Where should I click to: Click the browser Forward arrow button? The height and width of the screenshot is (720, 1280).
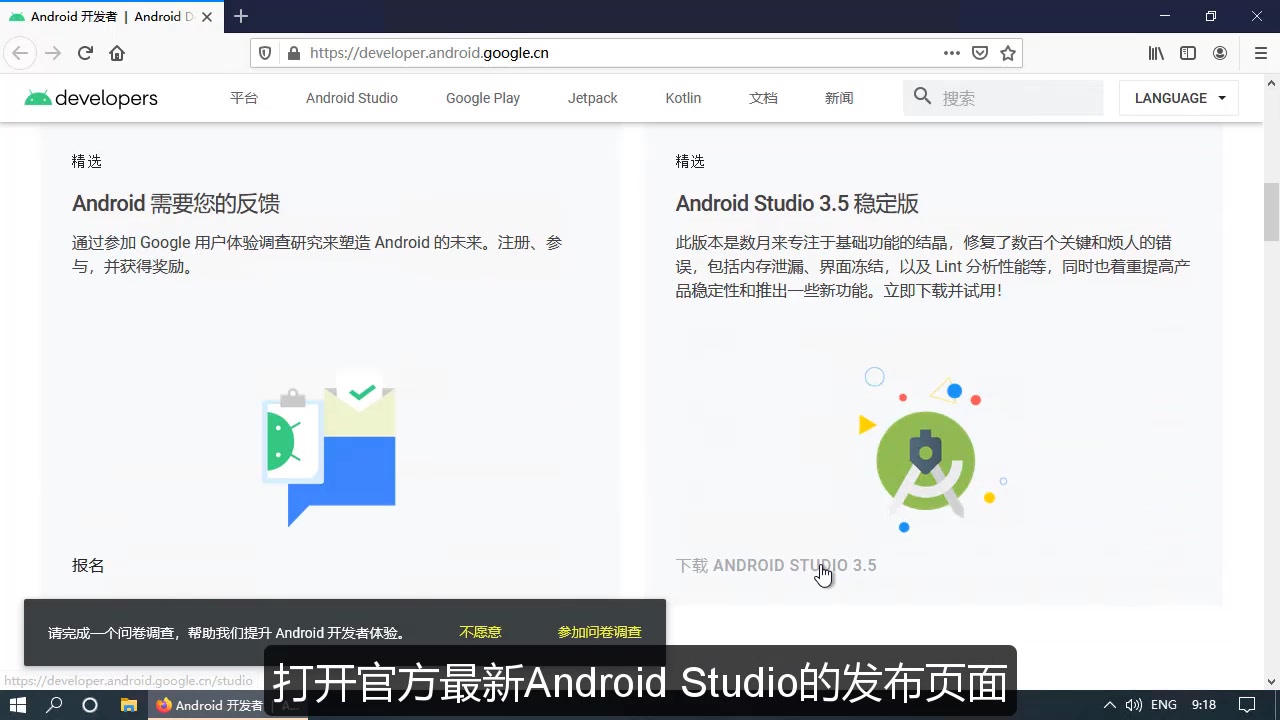pyautogui.click(x=53, y=53)
